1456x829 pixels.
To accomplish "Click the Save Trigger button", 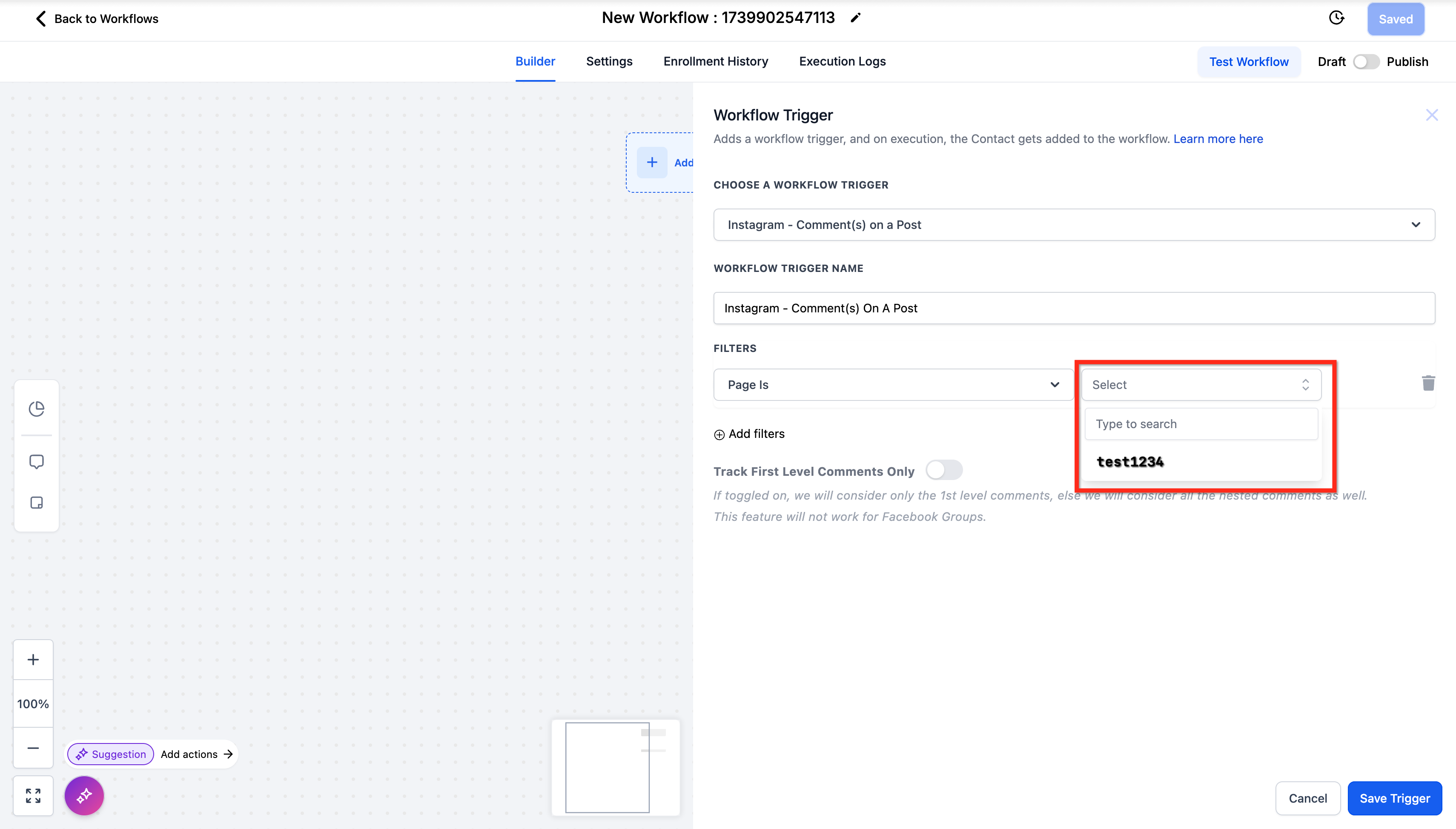I will point(1394,798).
